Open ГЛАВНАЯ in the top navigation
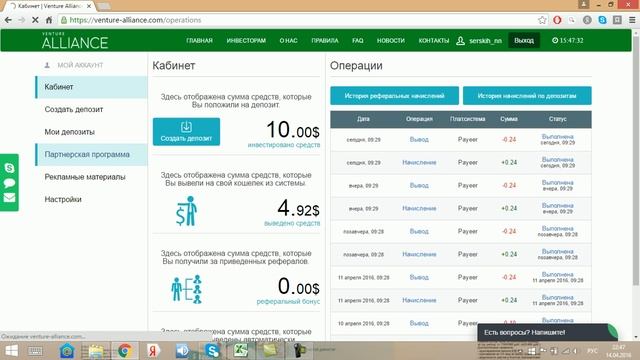Screen dimensions: 640x360 click(x=200, y=40)
